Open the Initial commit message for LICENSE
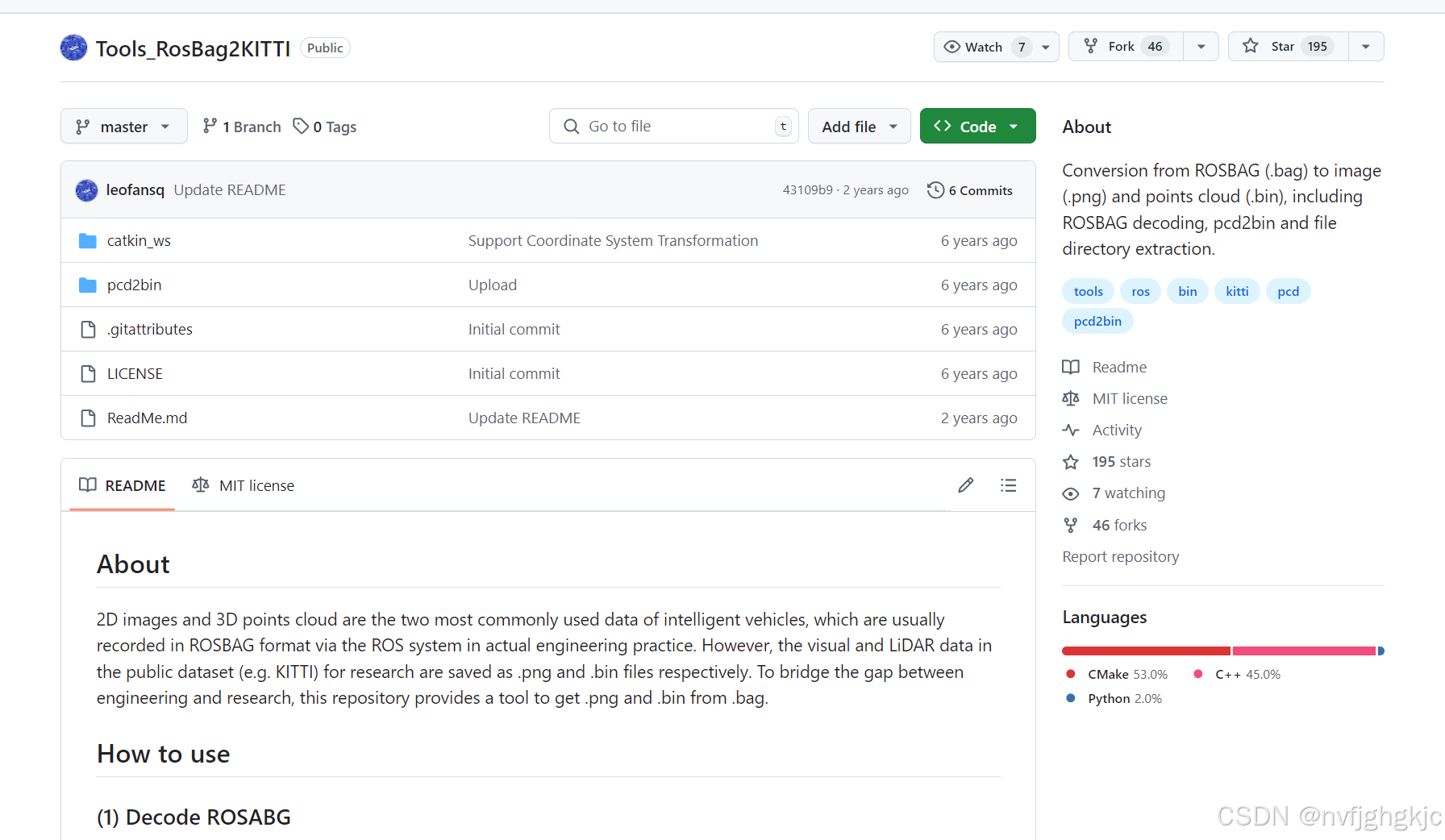The height and width of the screenshot is (840, 1445). (x=514, y=374)
